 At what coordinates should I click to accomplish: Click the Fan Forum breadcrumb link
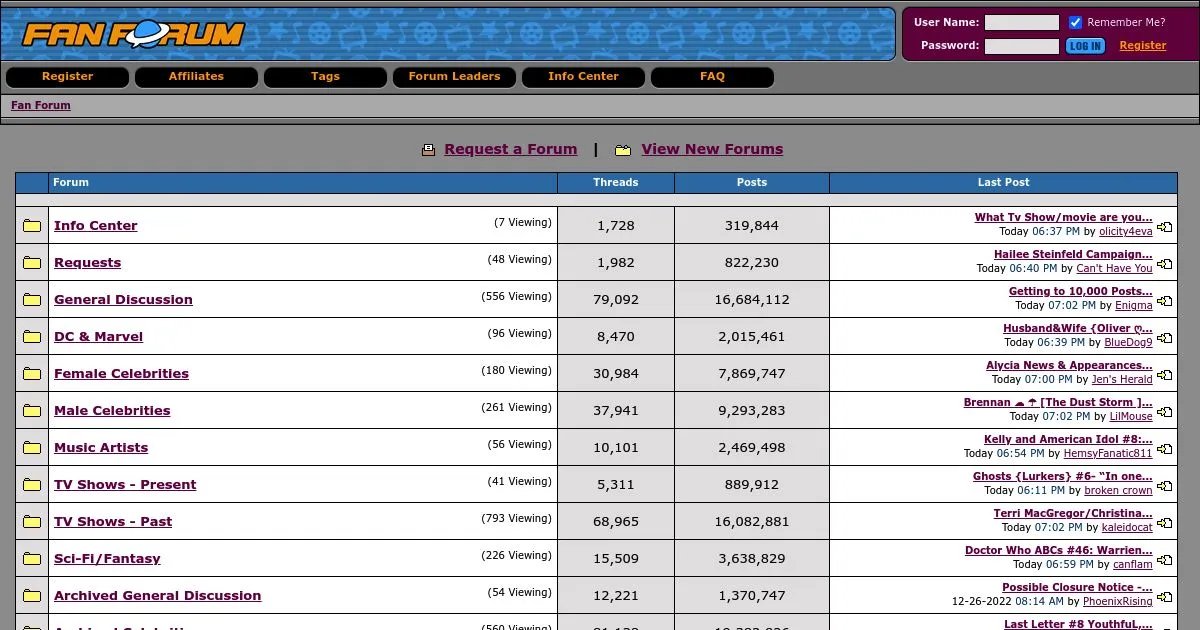41,106
